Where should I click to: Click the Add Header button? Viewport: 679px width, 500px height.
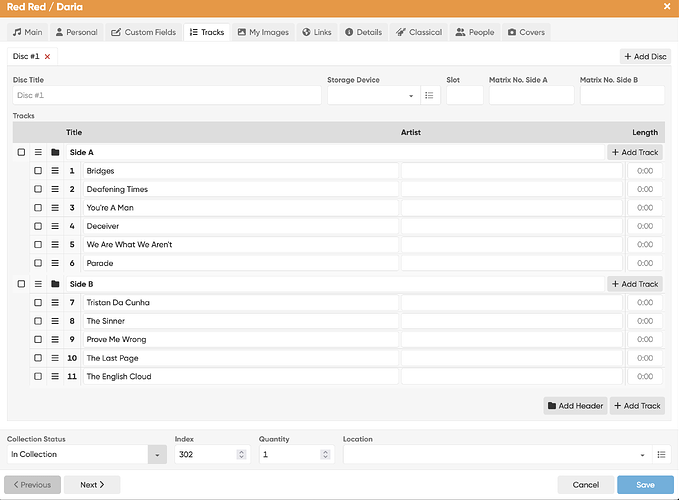click(x=576, y=406)
